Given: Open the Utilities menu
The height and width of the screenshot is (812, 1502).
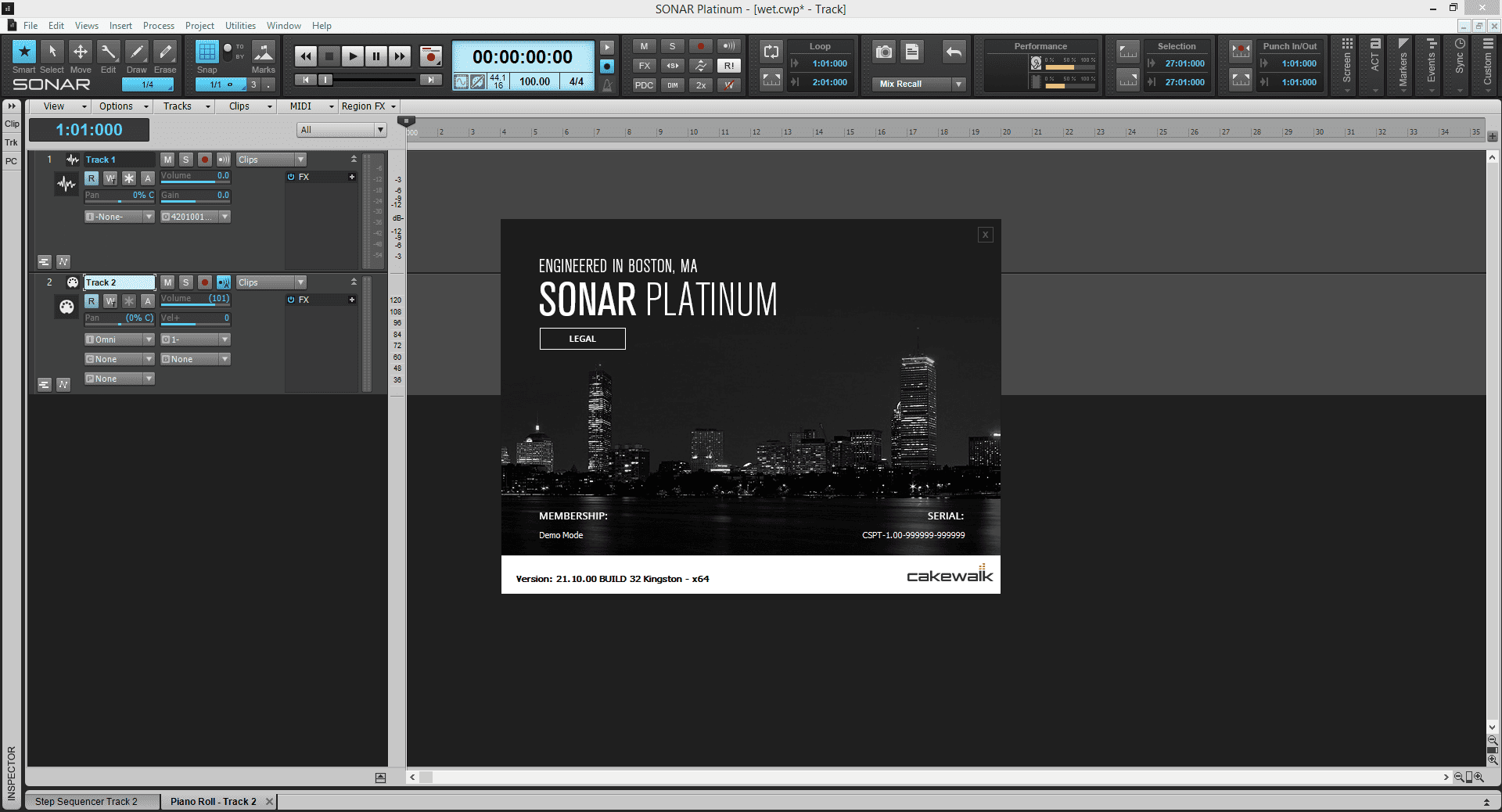Looking at the screenshot, I should tap(240, 26).
